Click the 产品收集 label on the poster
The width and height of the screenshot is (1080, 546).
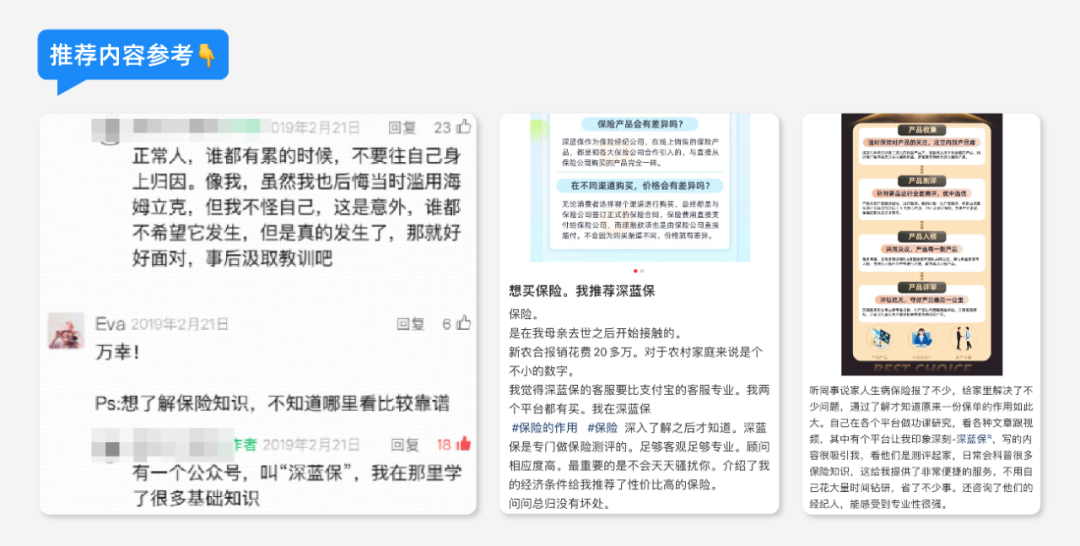pos(922,130)
